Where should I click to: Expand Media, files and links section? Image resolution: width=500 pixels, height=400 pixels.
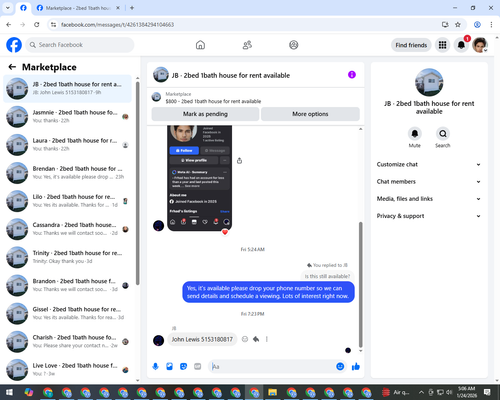(429, 199)
